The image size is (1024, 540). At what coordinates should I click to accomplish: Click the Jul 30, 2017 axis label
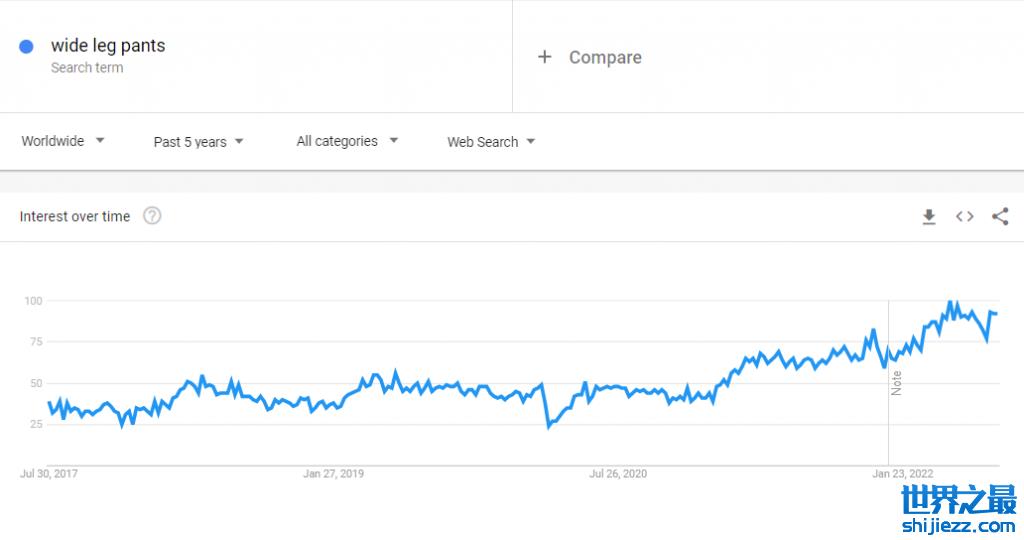(x=48, y=474)
